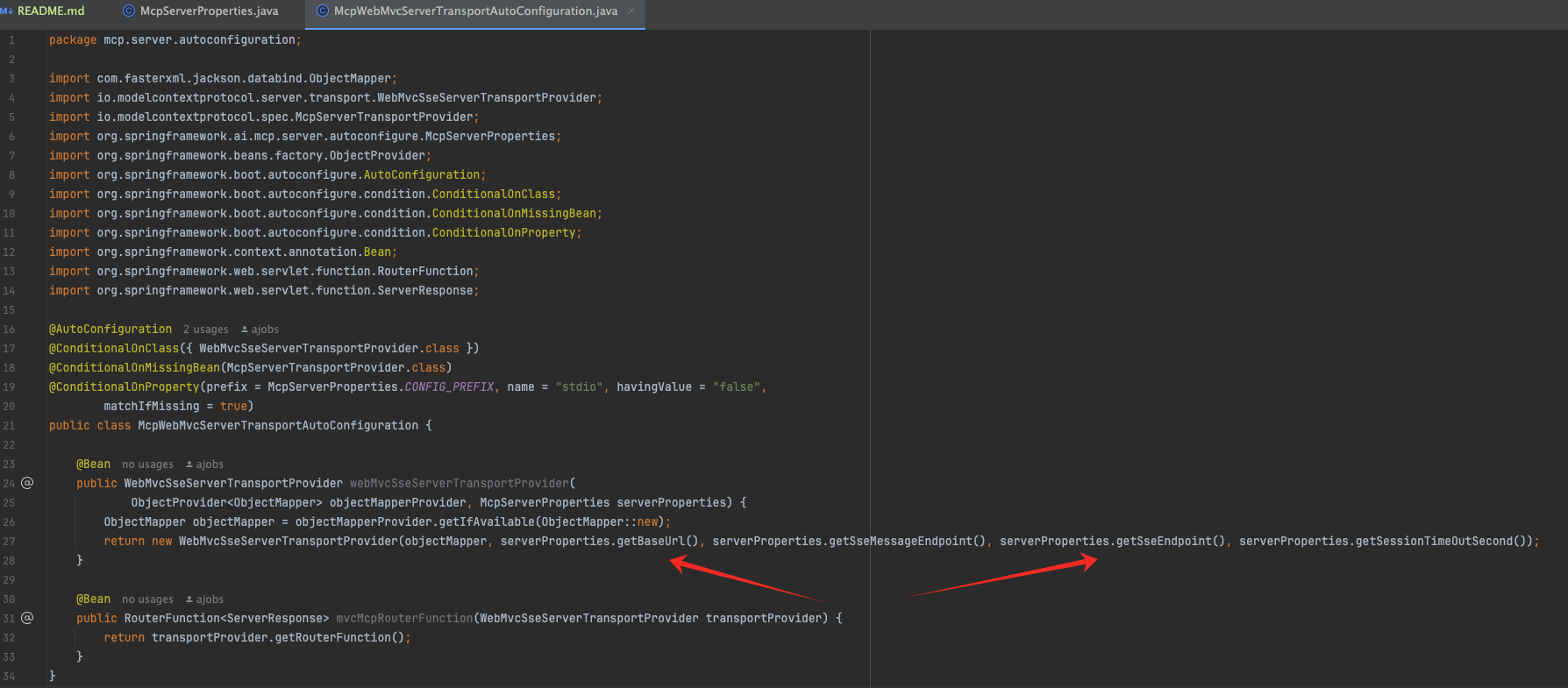Click the bean gutter icon on line 24

27,483
